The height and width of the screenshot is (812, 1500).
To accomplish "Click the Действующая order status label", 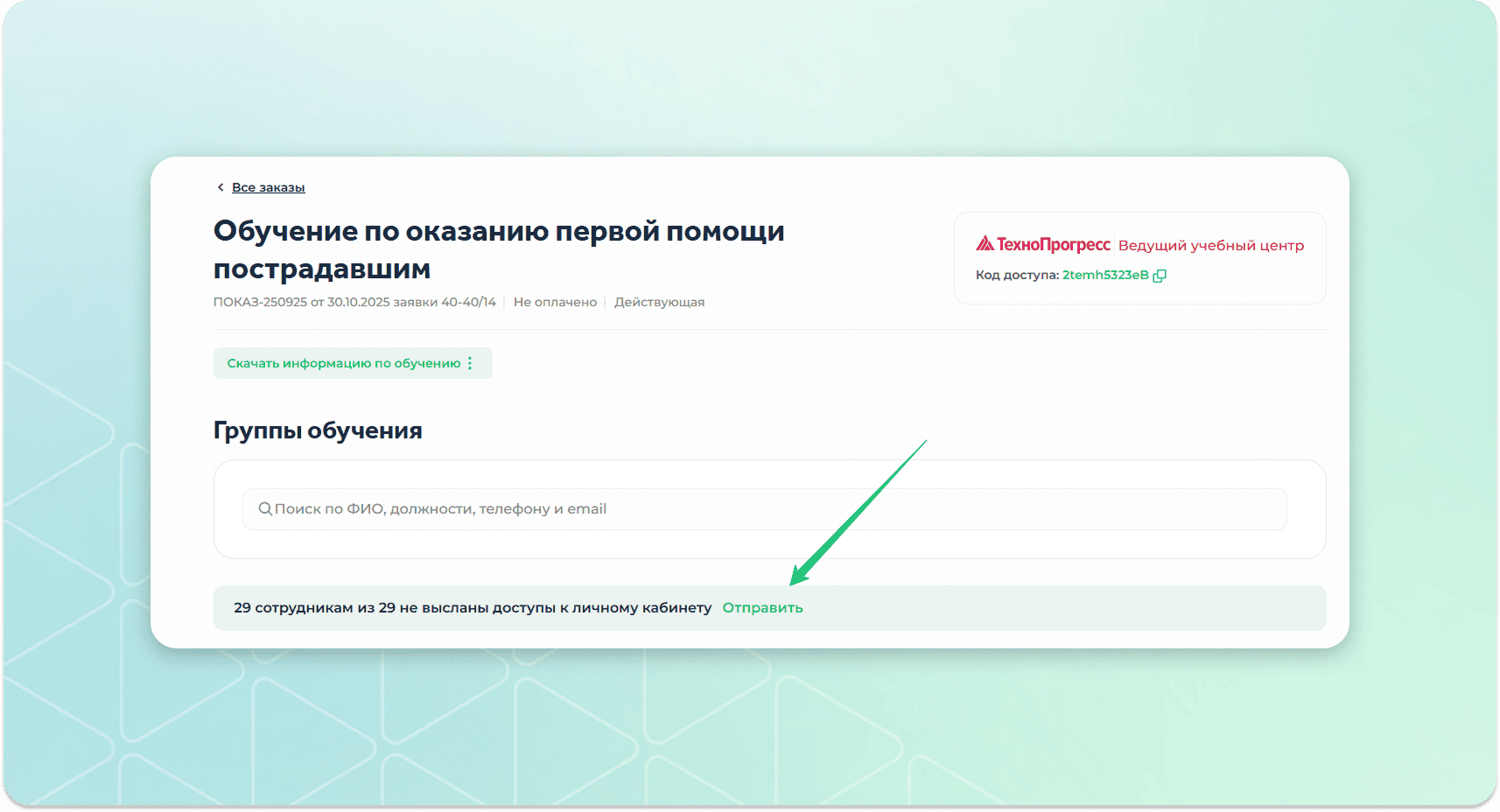I will click(659, 302).
